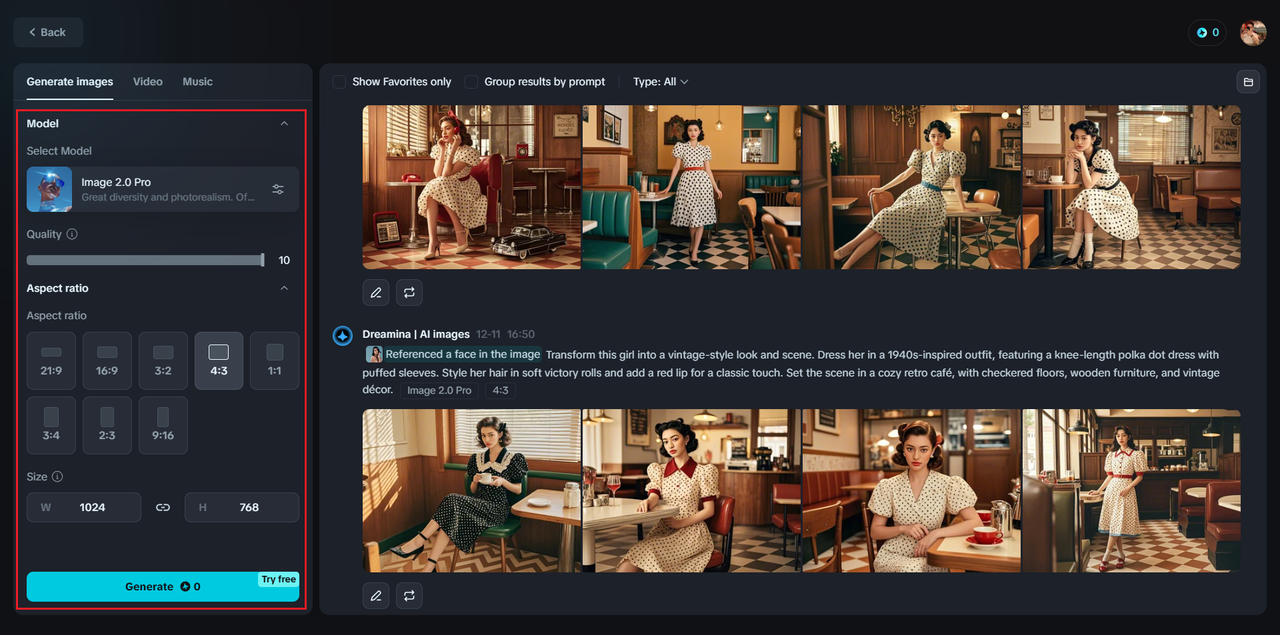Click the Quality slider track
Image resolution: width=1280 pixels, height=635 pixels.
pyautogui.click(x=146, y=260)
